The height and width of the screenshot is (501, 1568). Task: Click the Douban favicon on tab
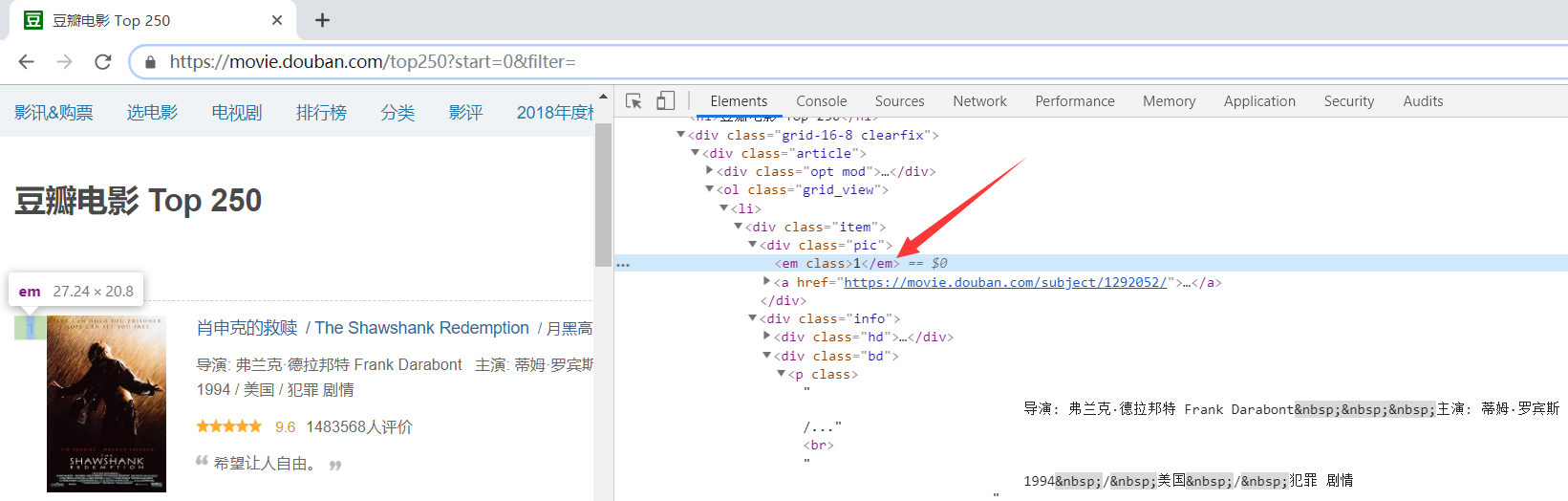point(33,20)
